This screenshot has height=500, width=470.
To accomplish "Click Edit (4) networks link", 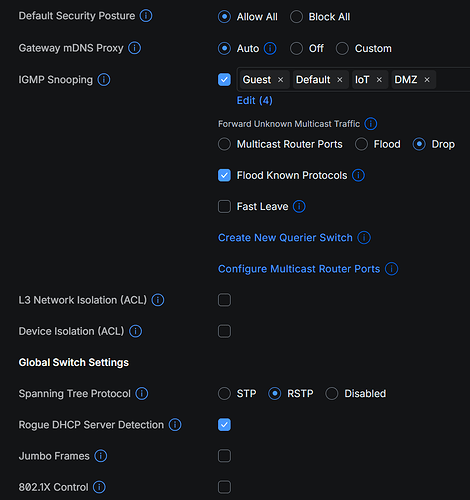I will (x=255, y=100).
